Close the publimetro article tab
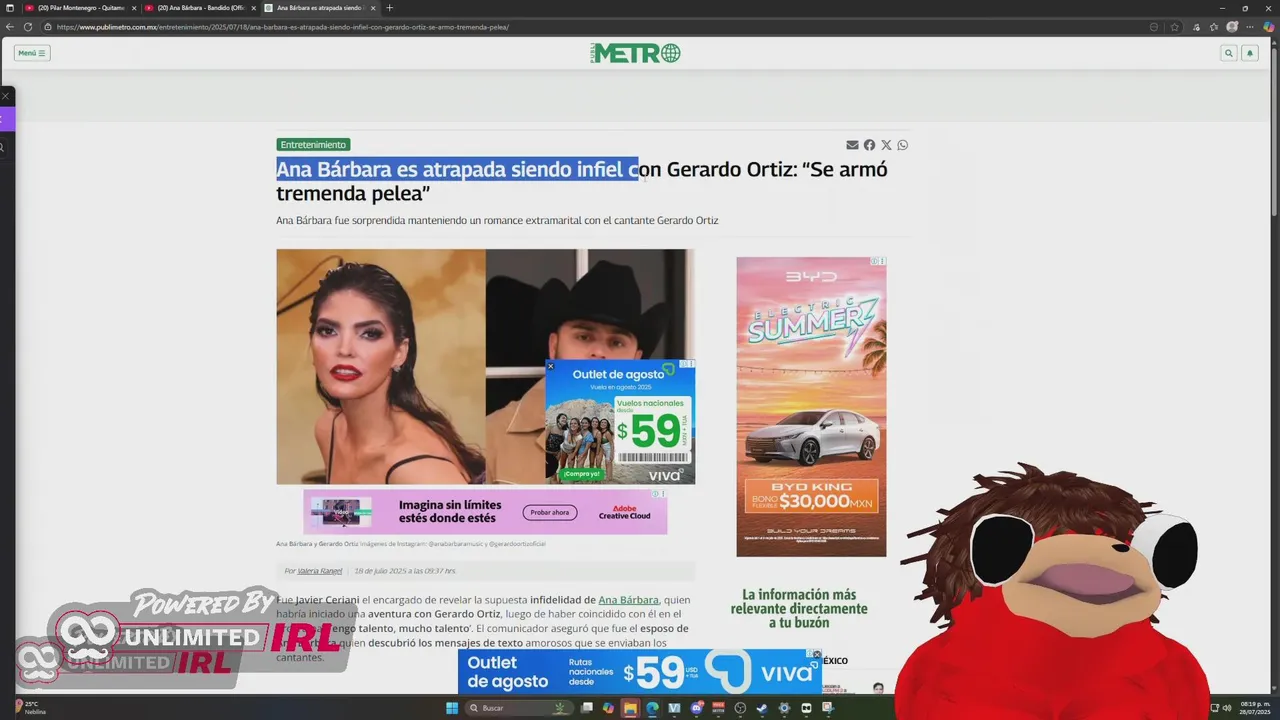This screenshot has width=1280, height=720. [x=373, y=8]
